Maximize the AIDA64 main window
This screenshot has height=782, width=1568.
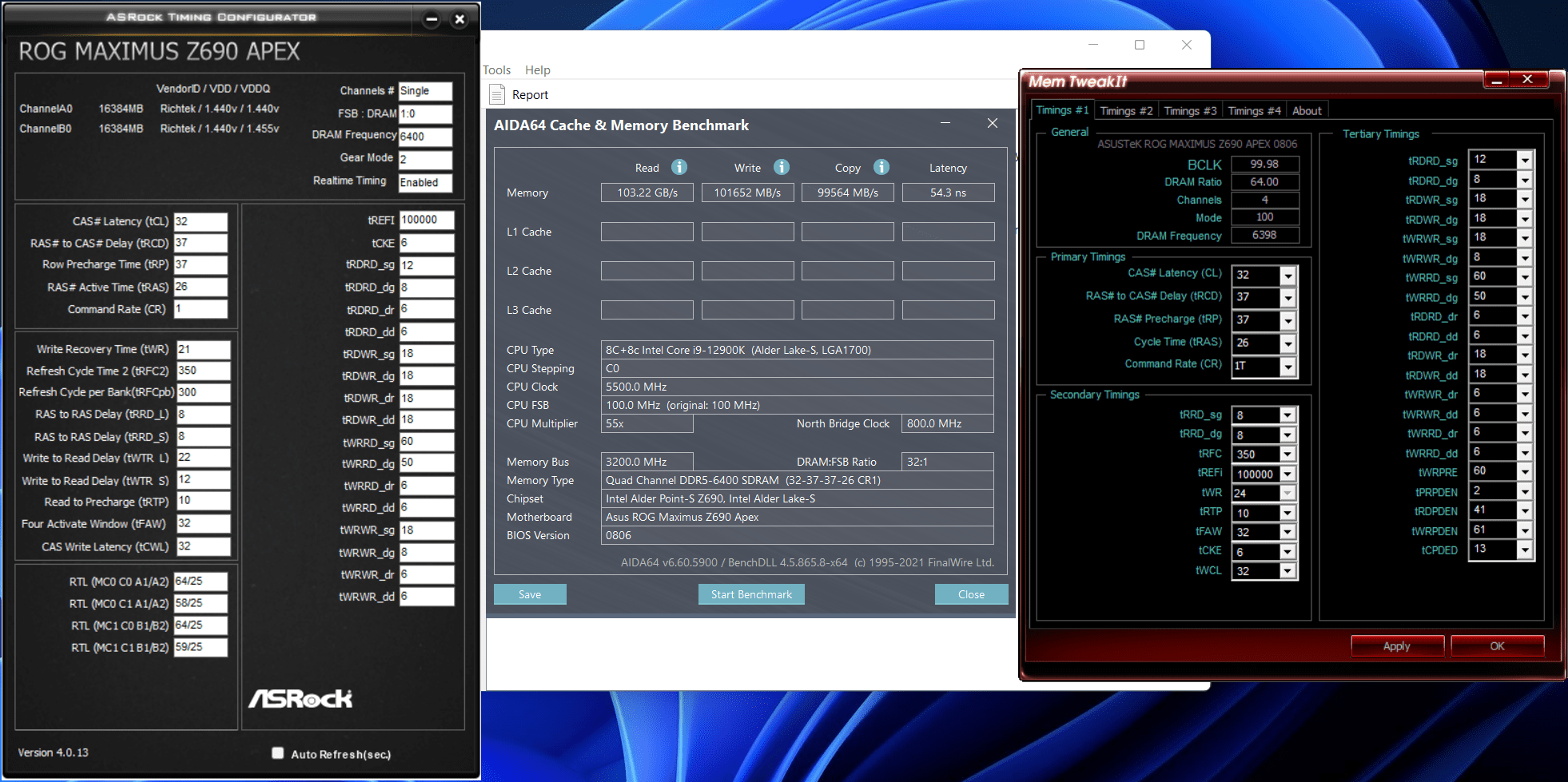pos(1140,45)
